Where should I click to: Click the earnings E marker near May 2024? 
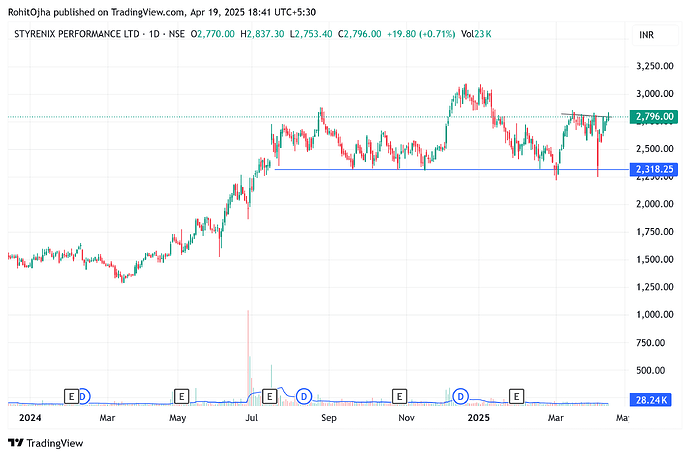point(181,397)
